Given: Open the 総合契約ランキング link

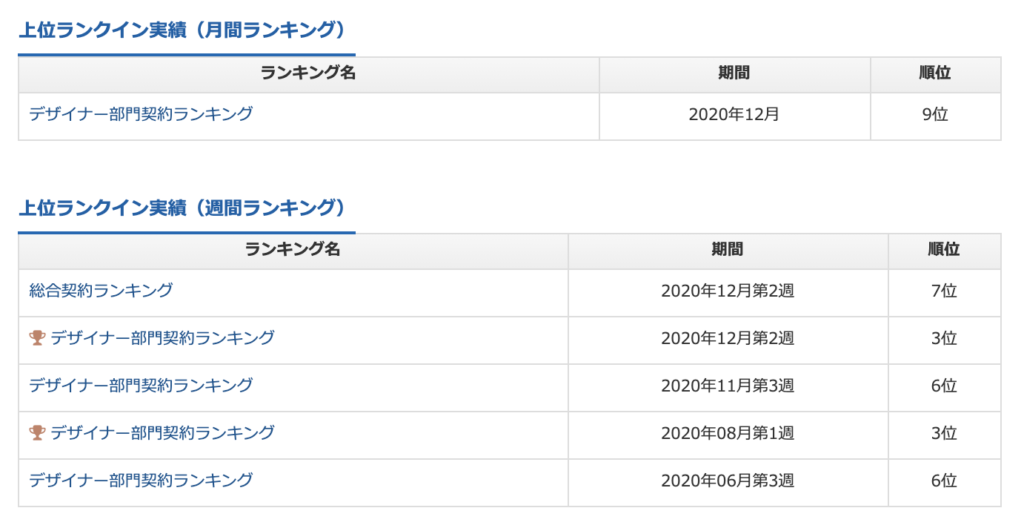Looking at the screenshot, I should 101,290.
